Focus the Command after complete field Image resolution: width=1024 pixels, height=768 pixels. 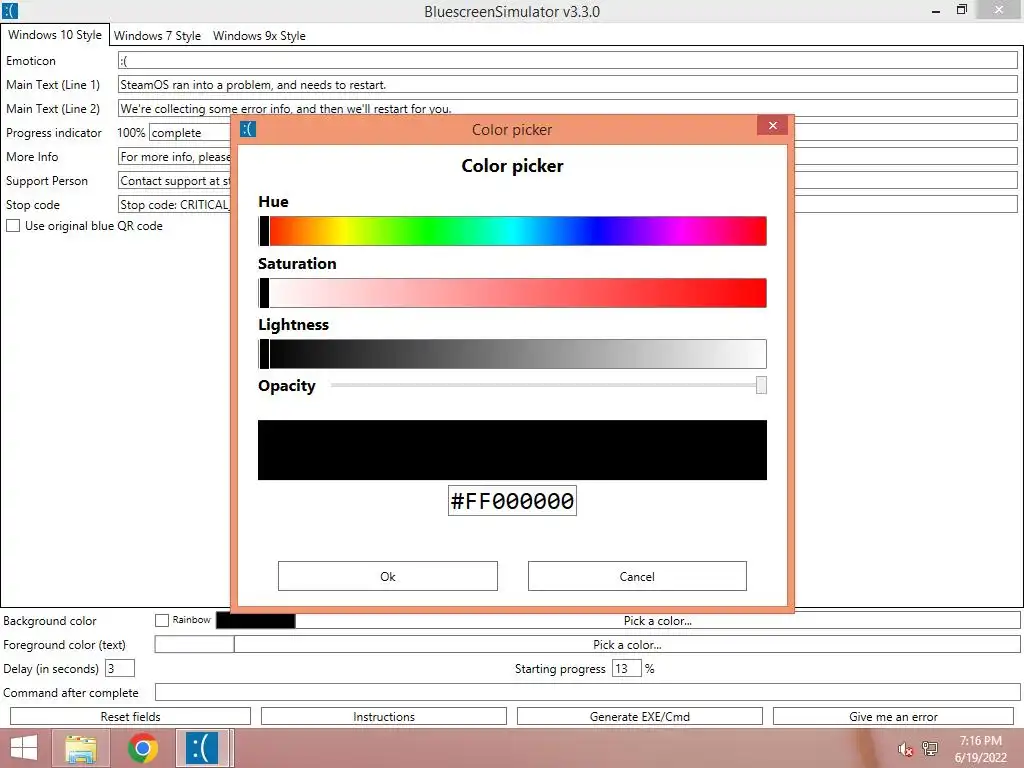pos(587,692)
